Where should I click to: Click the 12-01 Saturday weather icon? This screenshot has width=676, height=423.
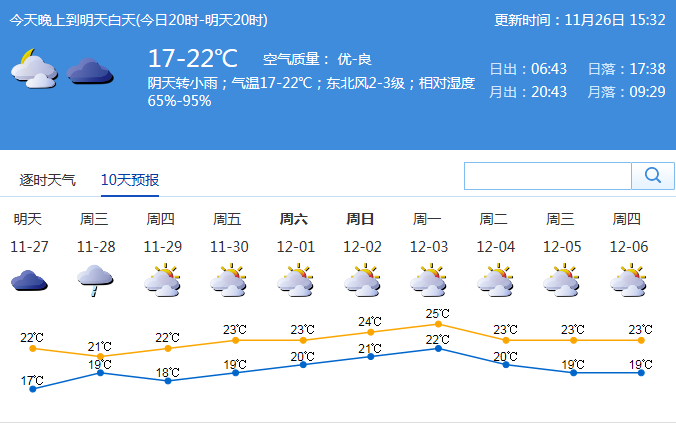[295, 281]
